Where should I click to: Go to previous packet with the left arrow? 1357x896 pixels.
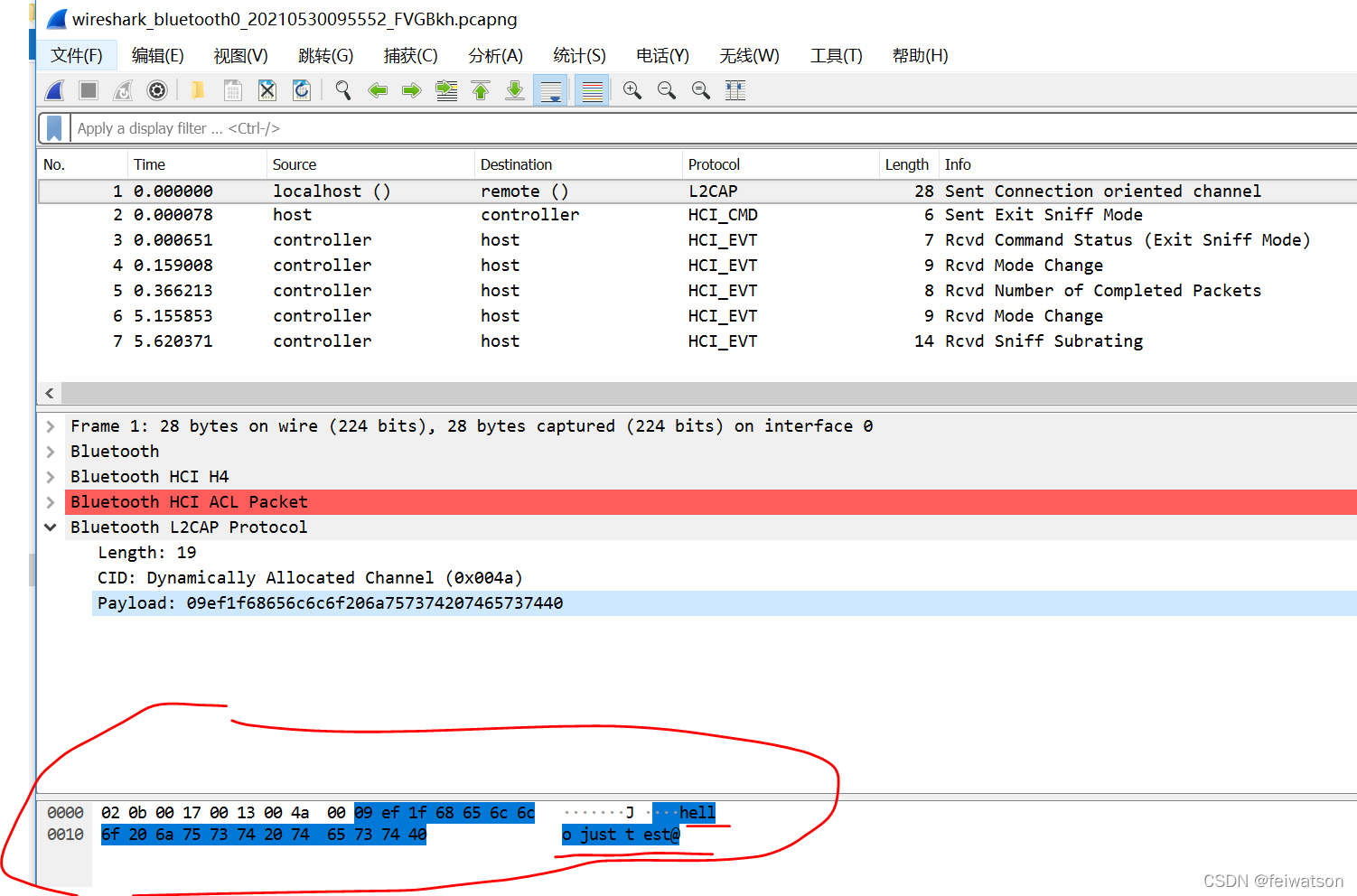coord(378,90)
